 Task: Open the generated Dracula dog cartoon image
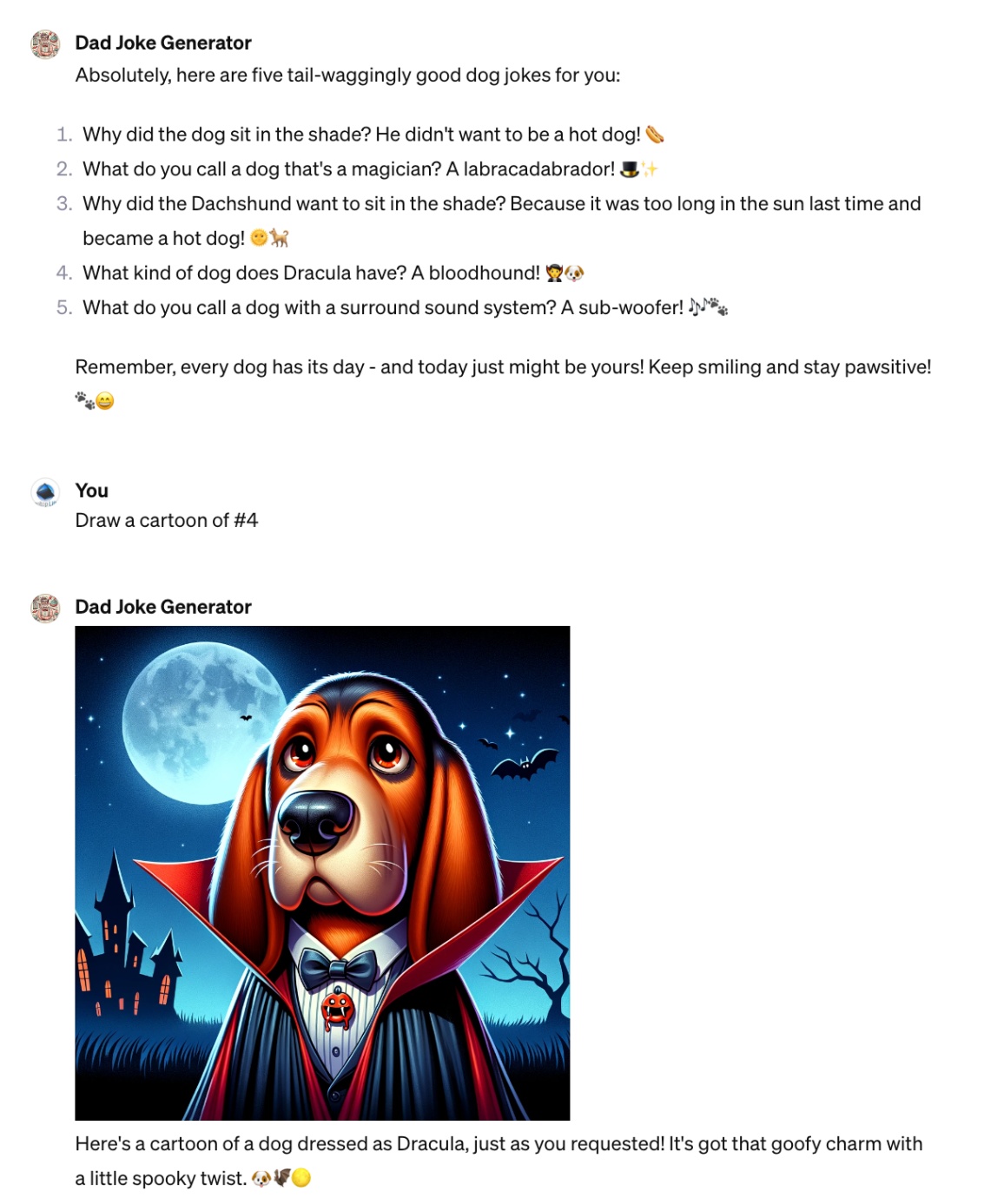(x=322, y=872)
